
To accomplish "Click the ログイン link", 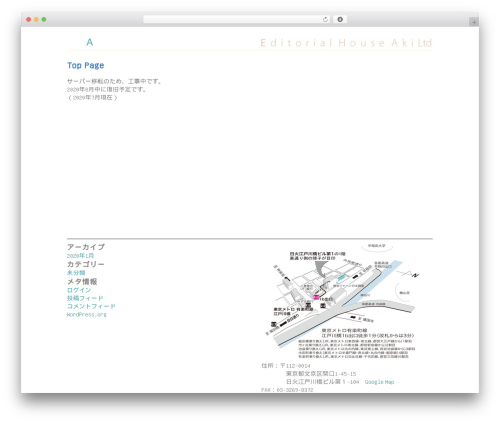I will click(x=79, y=290).
